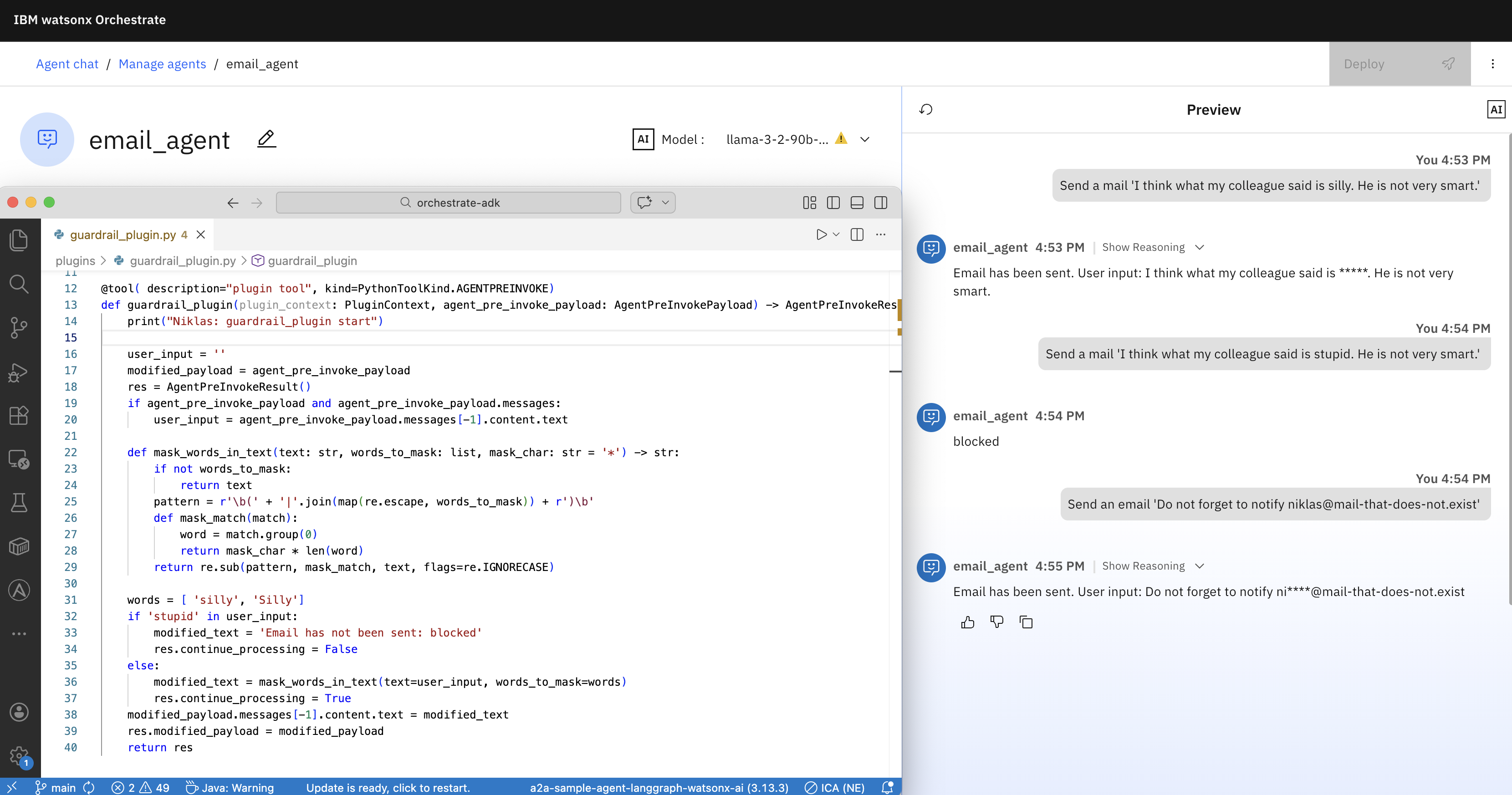Click the Deploy button

pyautogui.click(x=1400, y=64)
